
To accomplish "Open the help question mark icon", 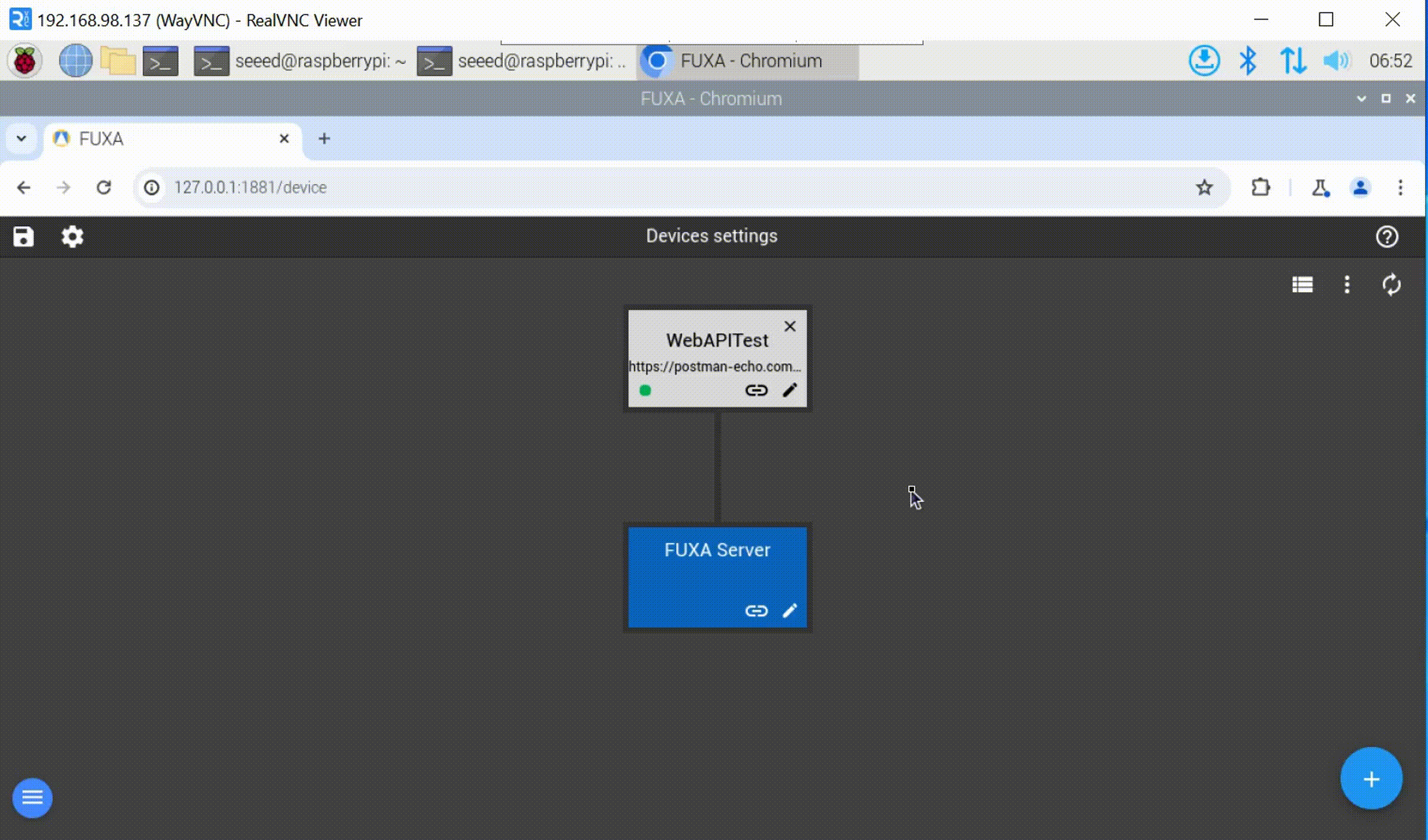I will (1387, 236).
